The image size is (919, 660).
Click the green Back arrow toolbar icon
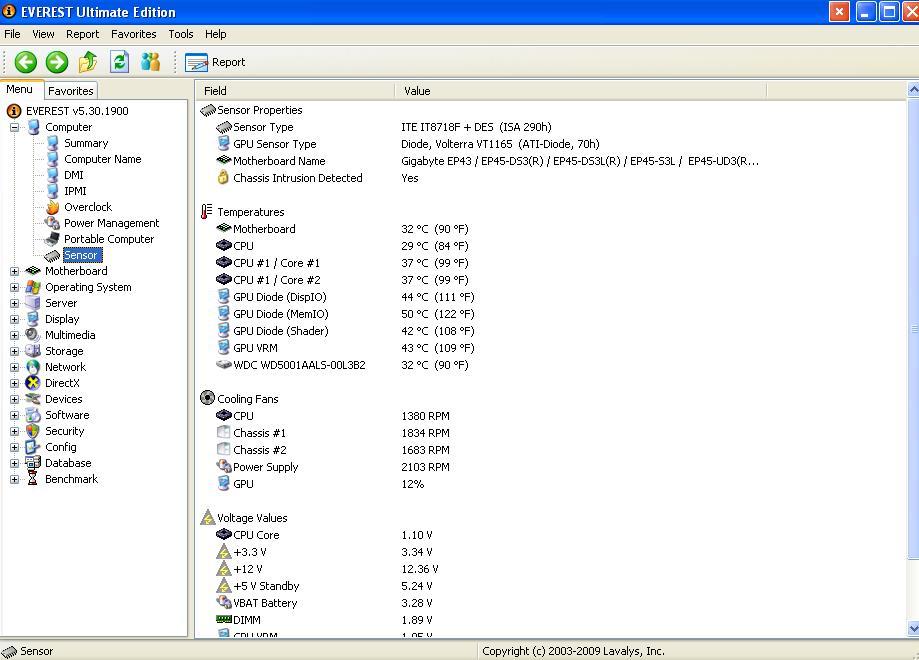(x=26, y=62)
